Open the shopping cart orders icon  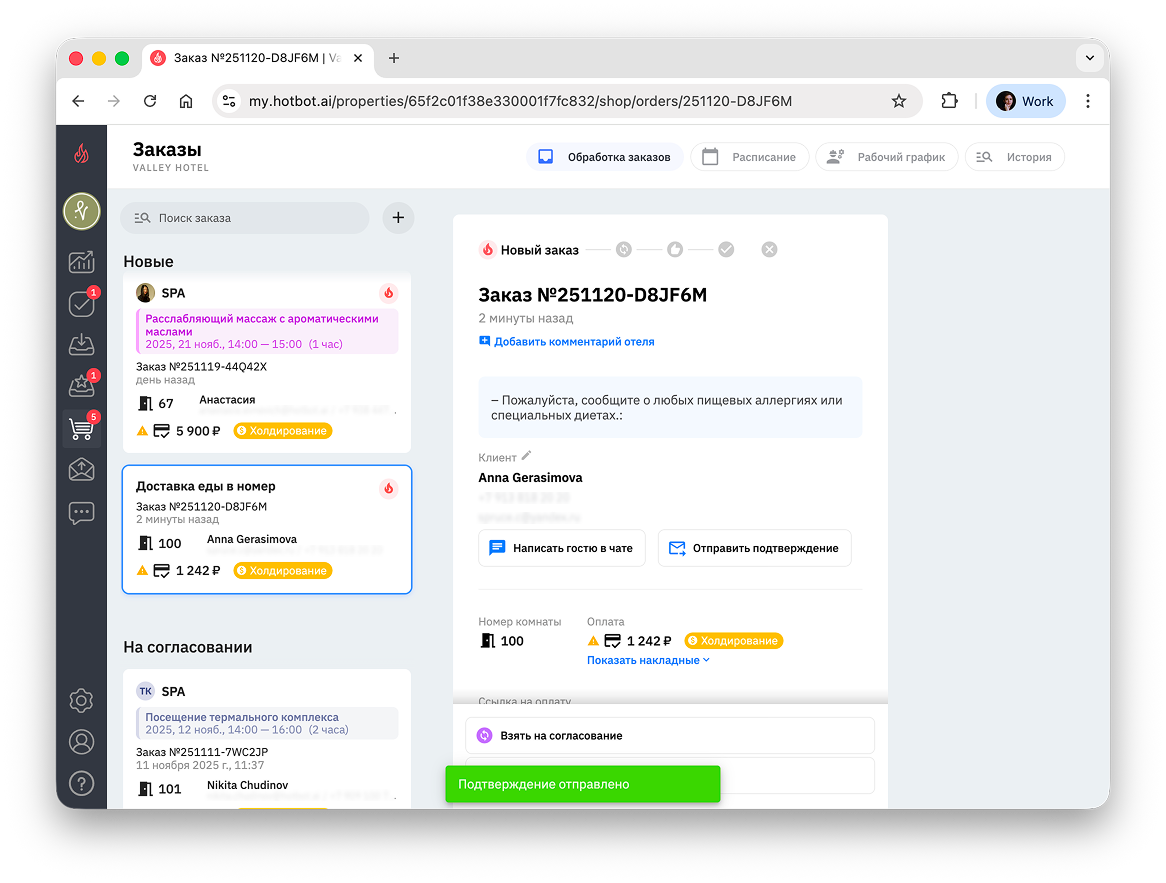(81, 429)
